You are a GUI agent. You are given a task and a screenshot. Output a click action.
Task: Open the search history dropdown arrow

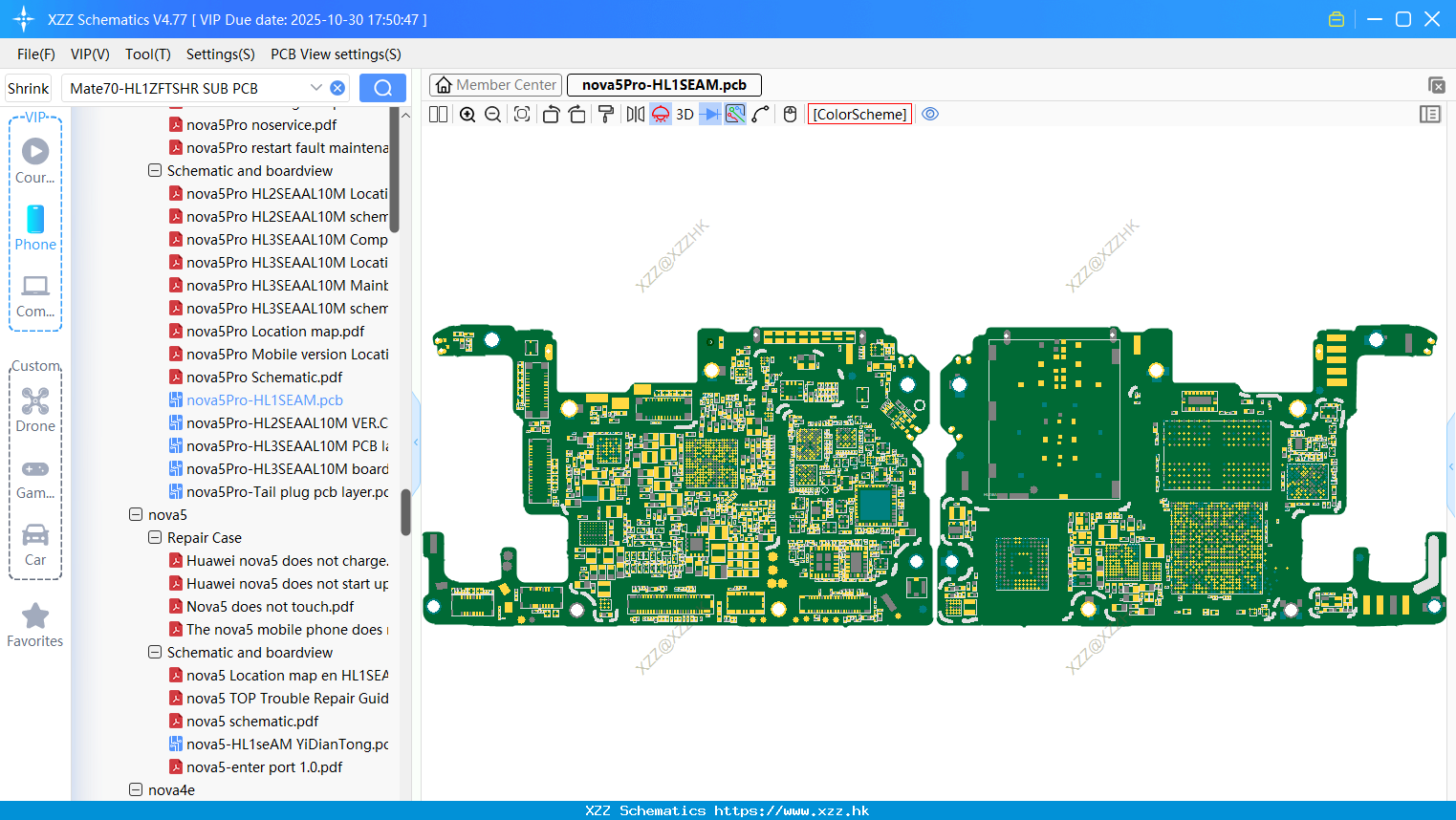(316, 88)
